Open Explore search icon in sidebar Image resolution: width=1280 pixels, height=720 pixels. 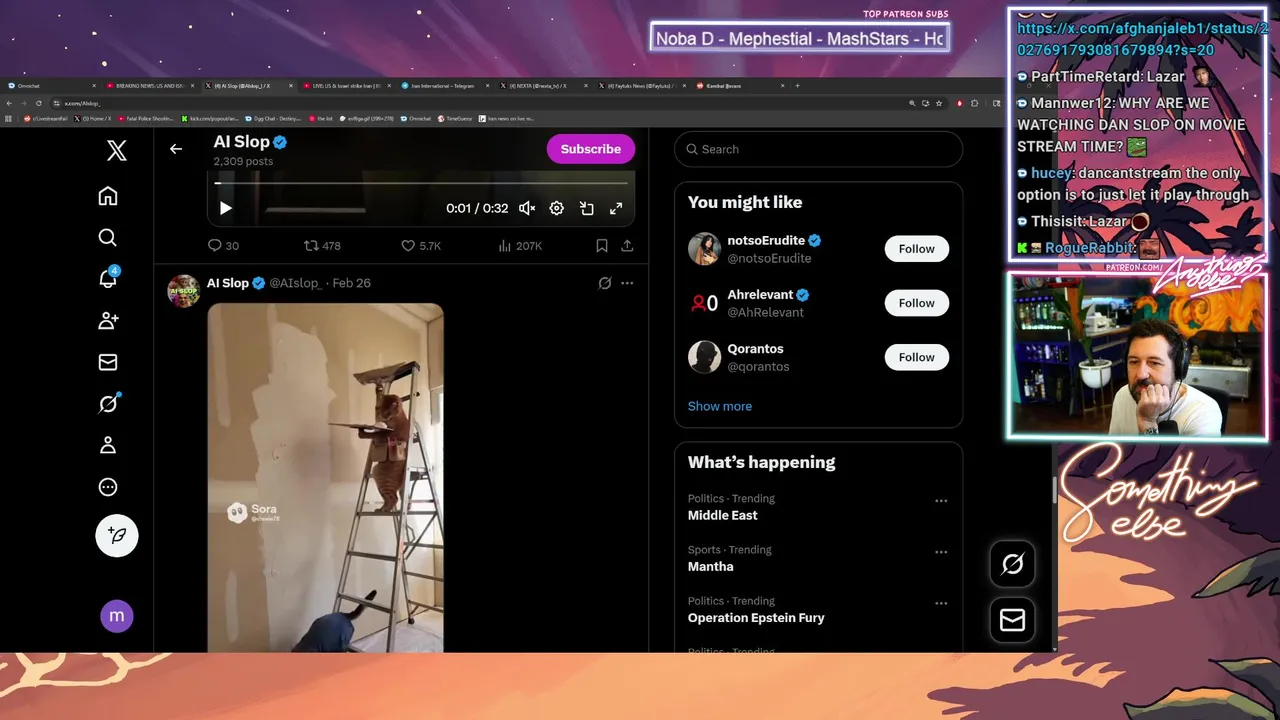click(x=108, y=237)
